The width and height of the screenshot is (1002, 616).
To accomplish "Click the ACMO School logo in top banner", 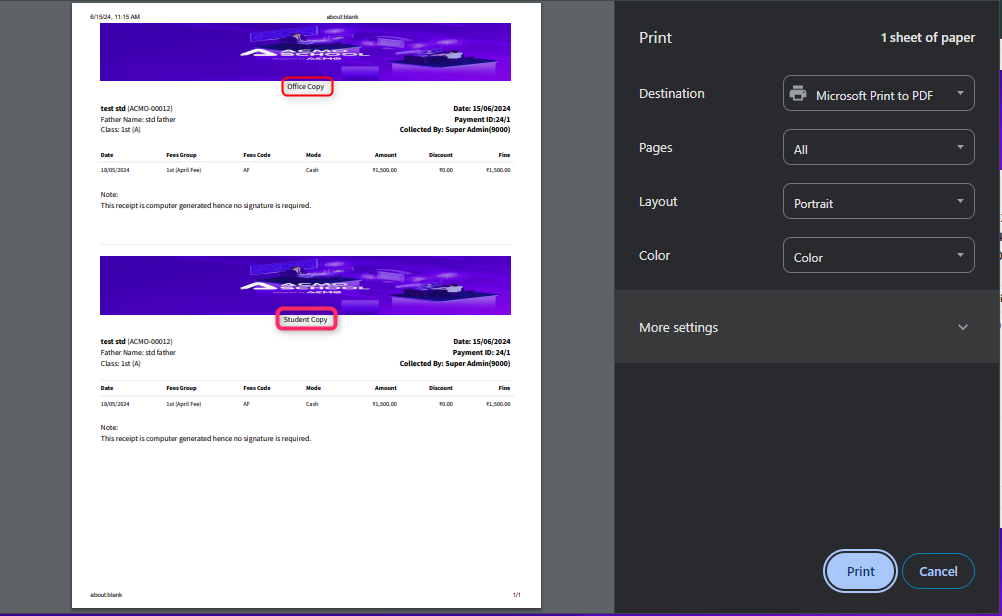I will (x=305, y=53).
